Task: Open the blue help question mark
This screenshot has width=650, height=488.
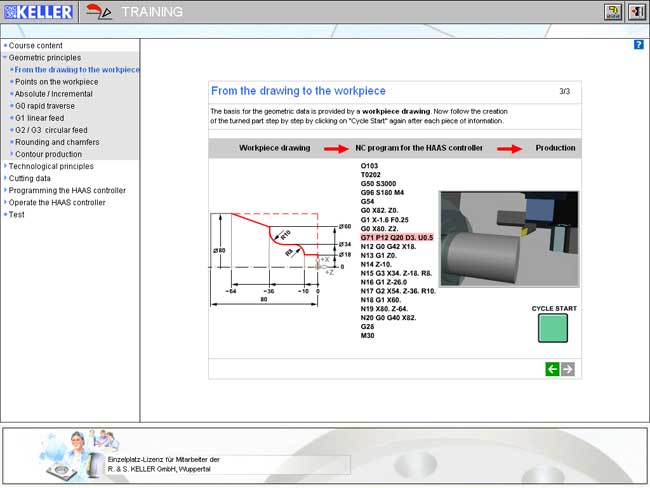Action: pyautogui.click(x=638, y=45)
